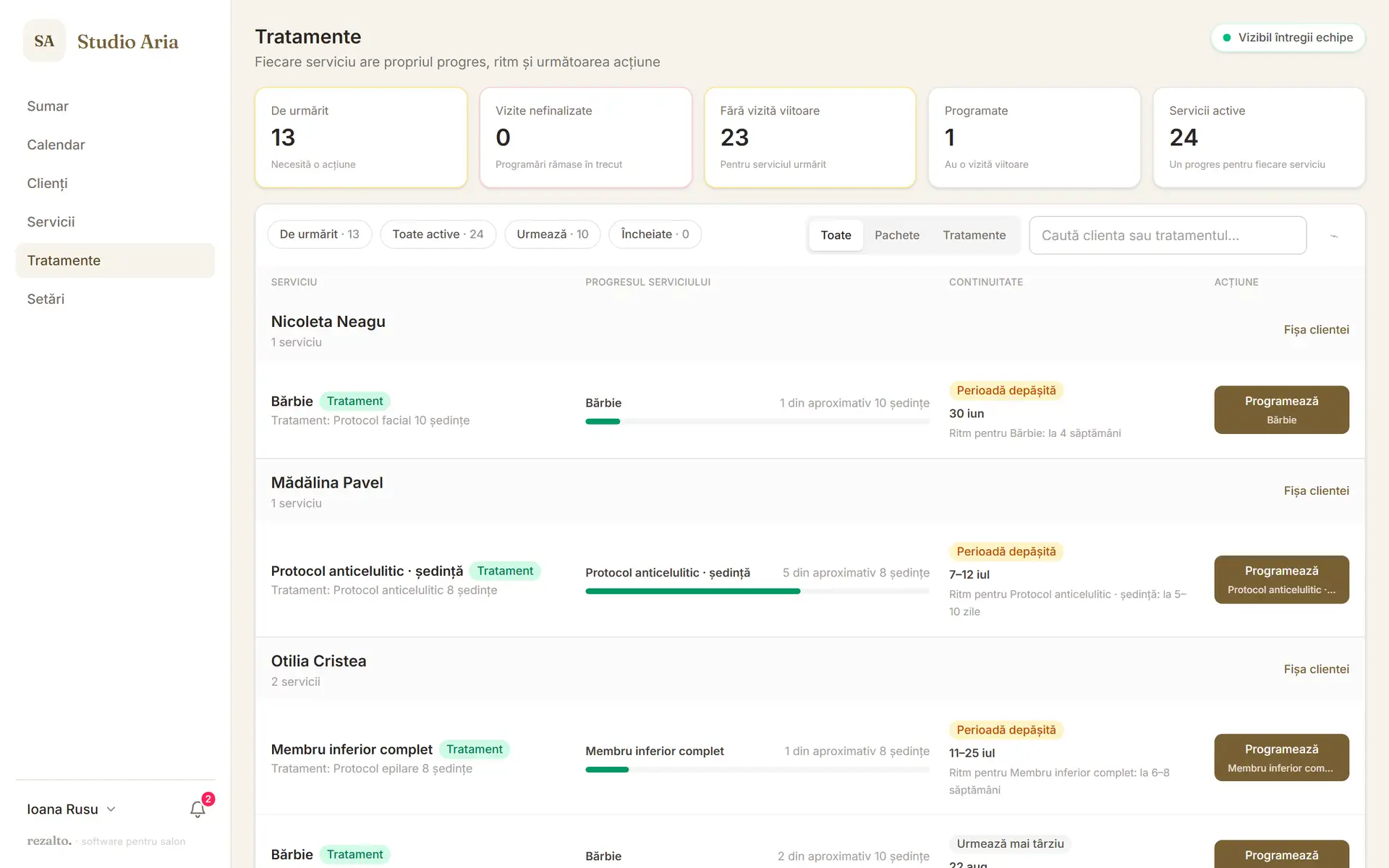
Task: Select the Programate summary card
Action: 1035,137
